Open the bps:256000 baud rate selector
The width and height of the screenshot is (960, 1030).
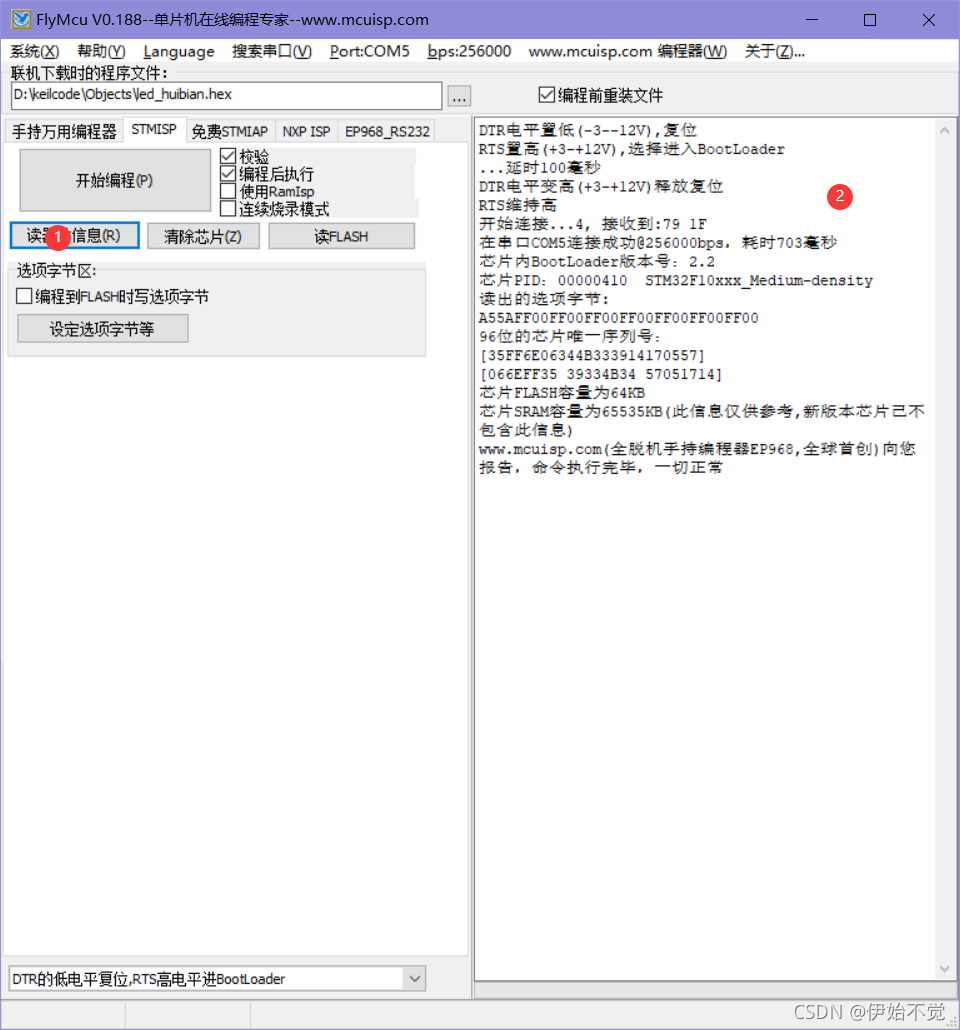click(469, 51)
